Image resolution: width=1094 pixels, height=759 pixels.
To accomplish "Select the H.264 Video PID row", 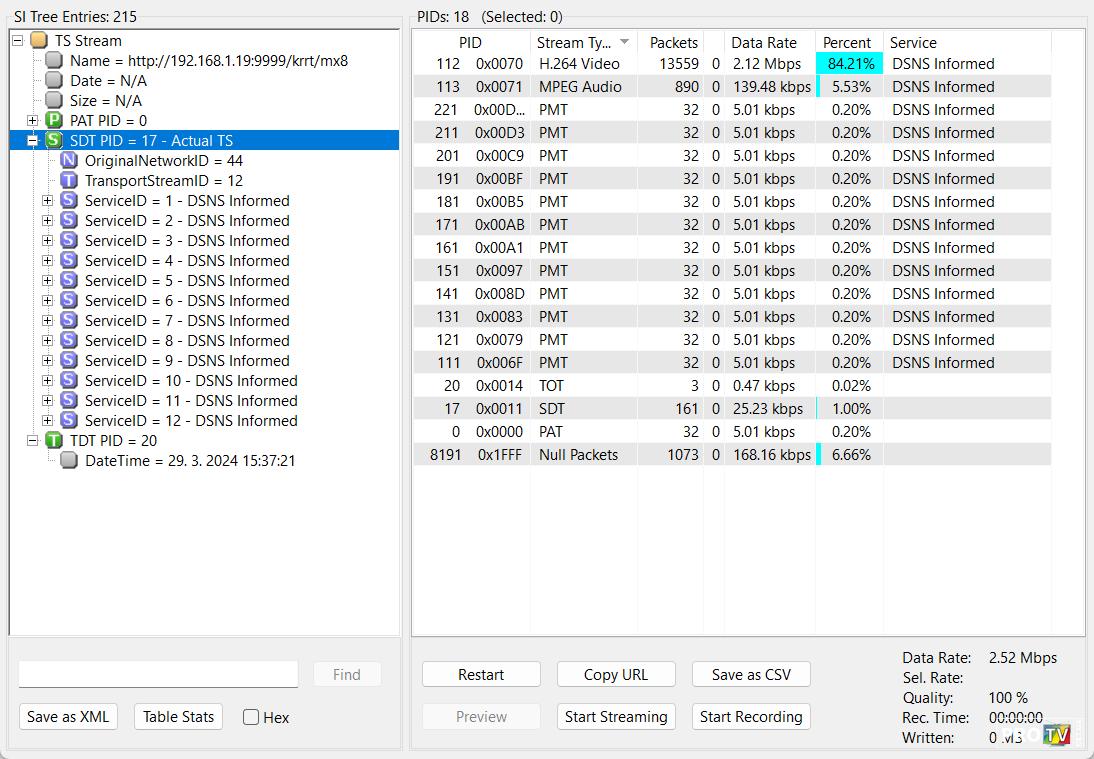I will click(x=579, y=64).
